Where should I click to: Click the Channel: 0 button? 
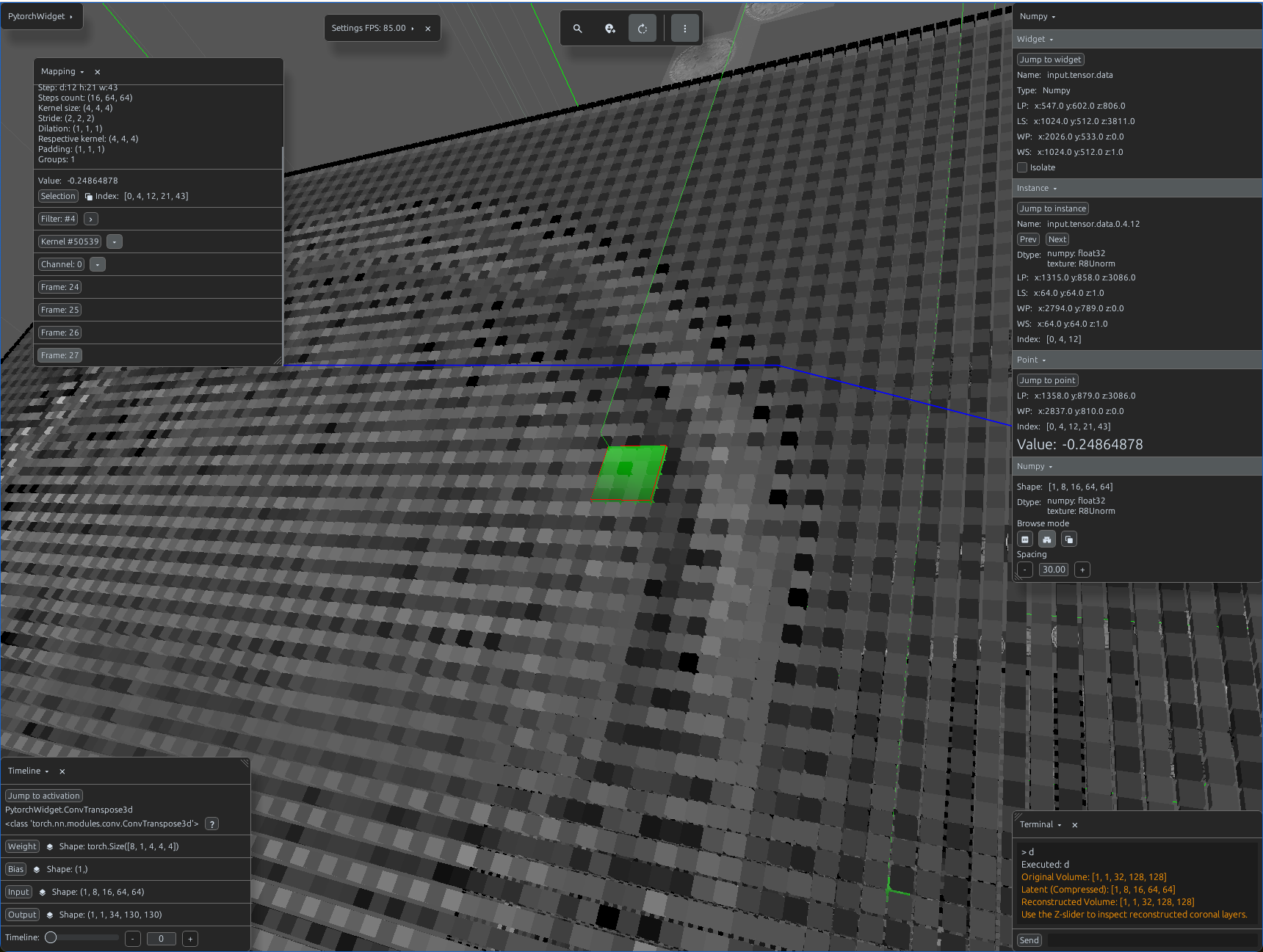(62, 265)
